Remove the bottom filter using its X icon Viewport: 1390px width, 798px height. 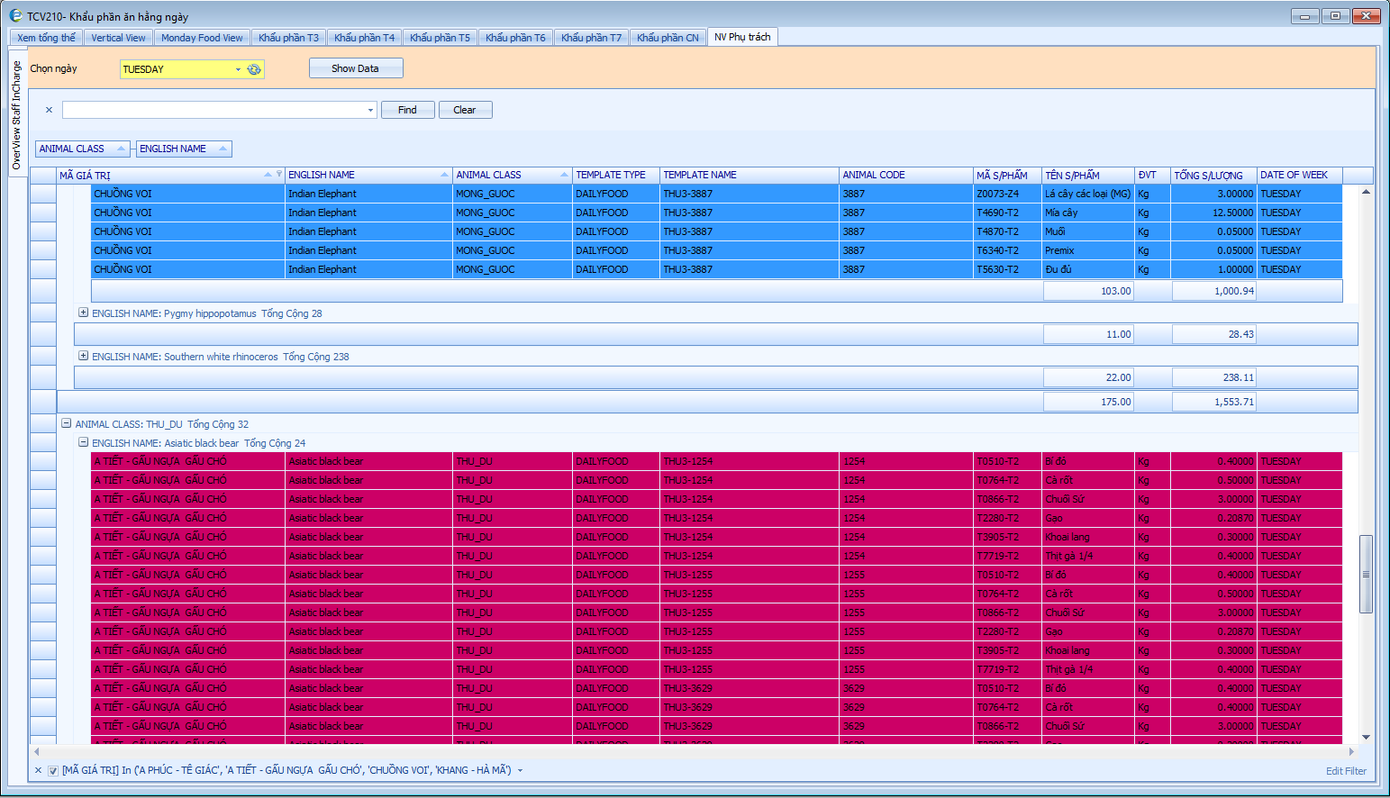click(38, 770)
